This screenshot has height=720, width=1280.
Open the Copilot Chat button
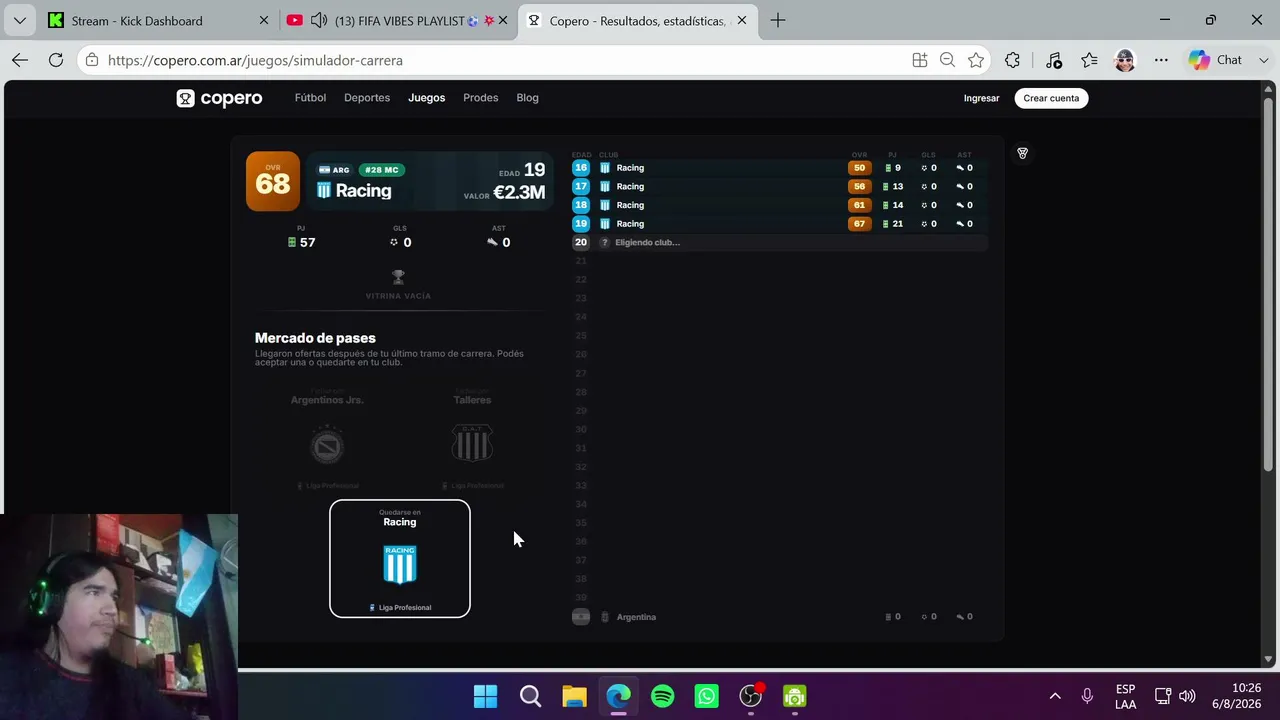(x=1216, y=60)
